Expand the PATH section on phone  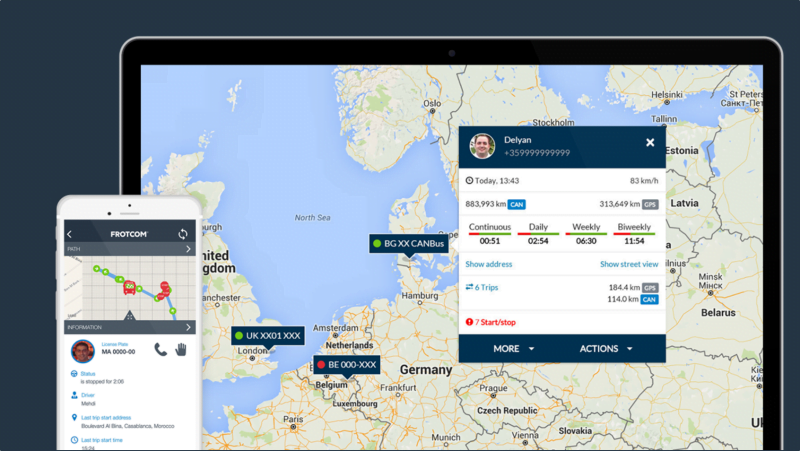(x=187, y=248)
